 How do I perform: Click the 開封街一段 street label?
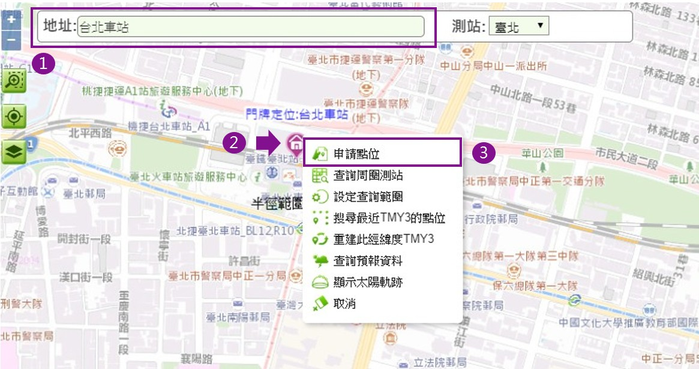pos(84,239)
